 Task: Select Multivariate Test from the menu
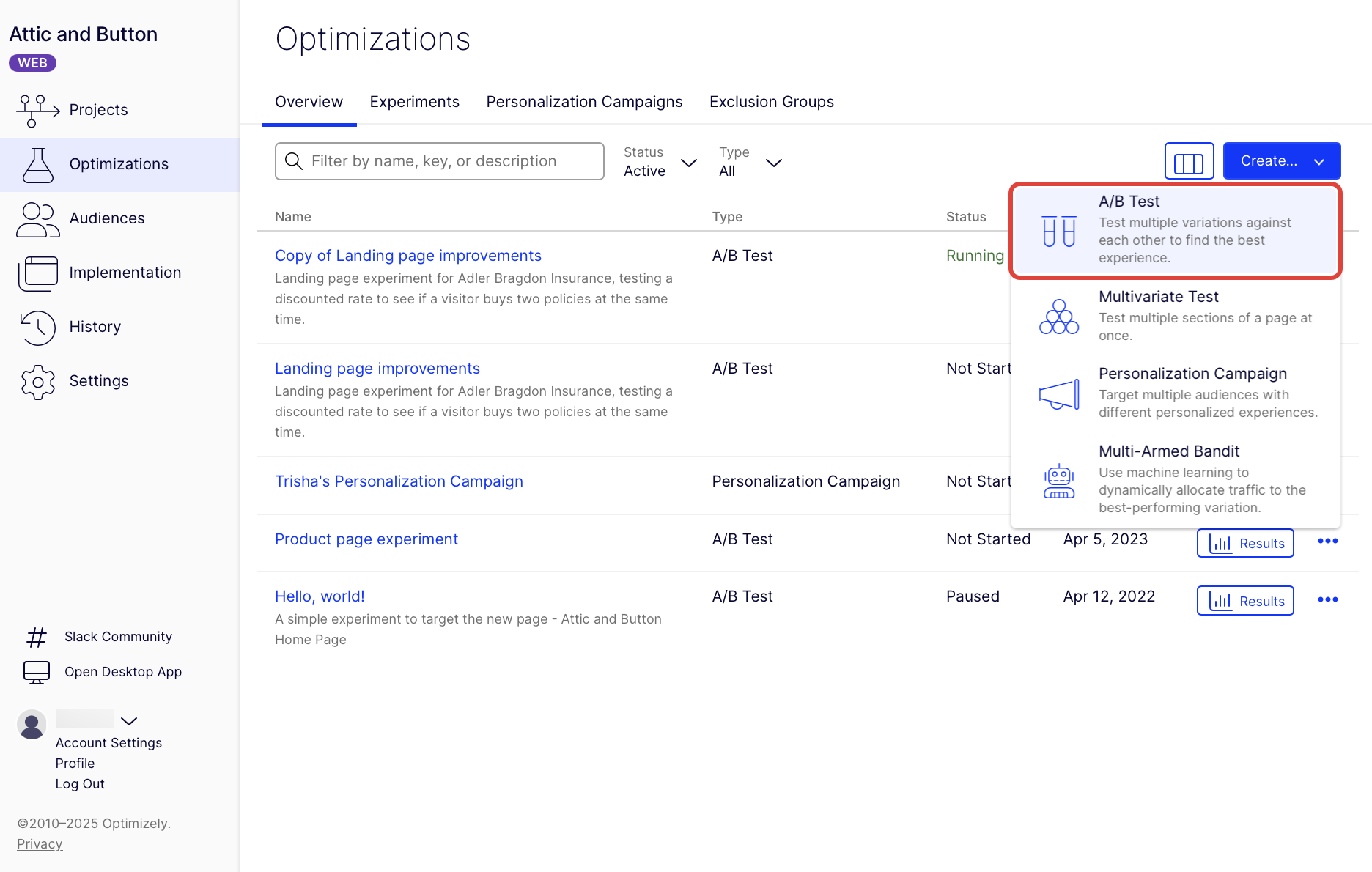(1176, 316)
